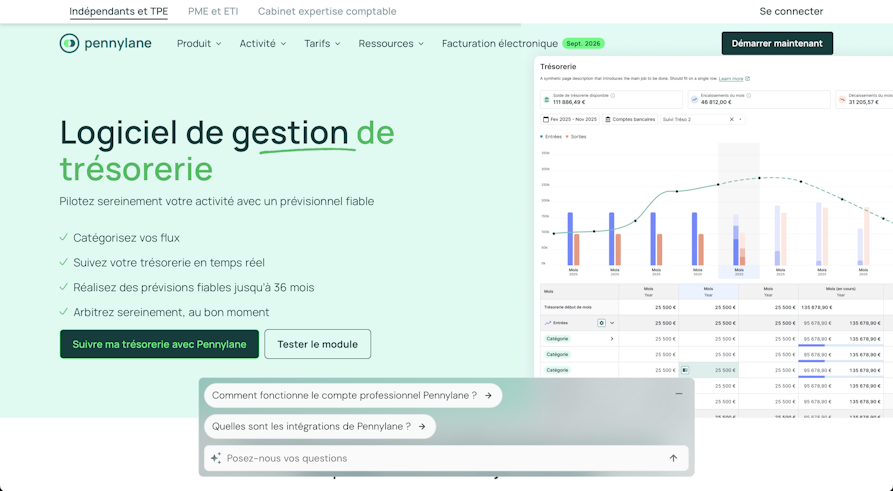The image size is (893, 491).
Task: Click external link icon beside Learn more
Action: click(x=747, y=79)
